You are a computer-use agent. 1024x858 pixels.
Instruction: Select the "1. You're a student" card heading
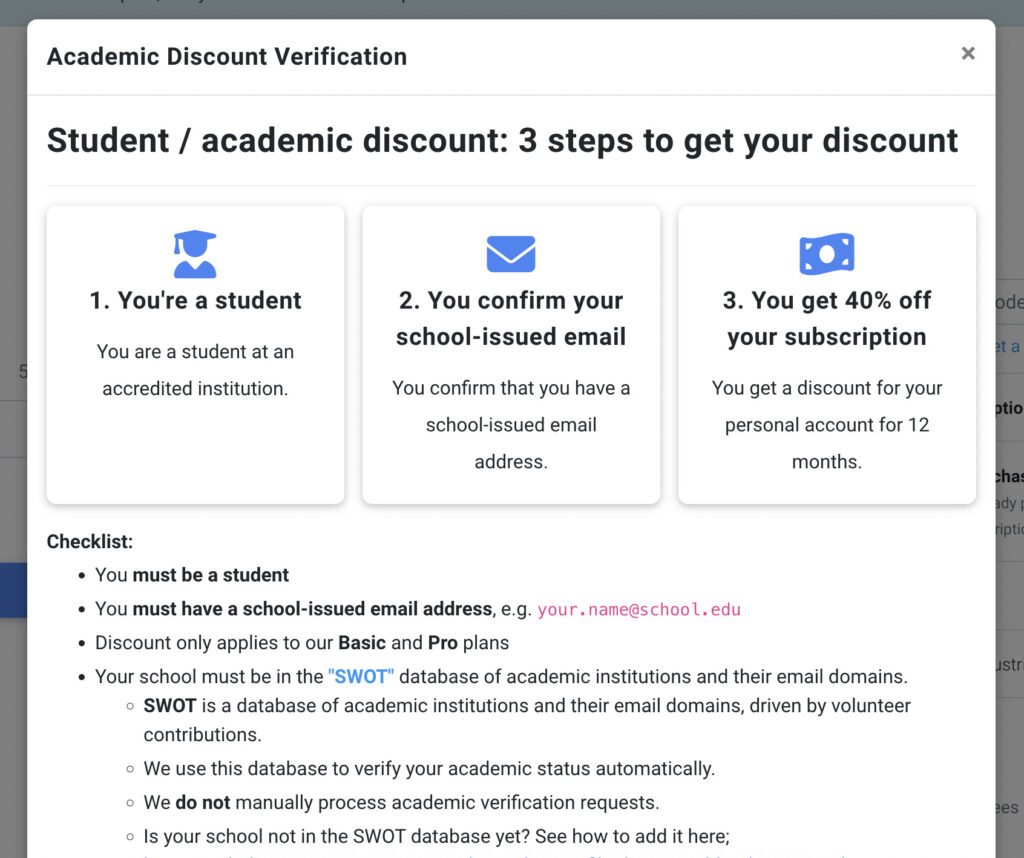[195, 300]
